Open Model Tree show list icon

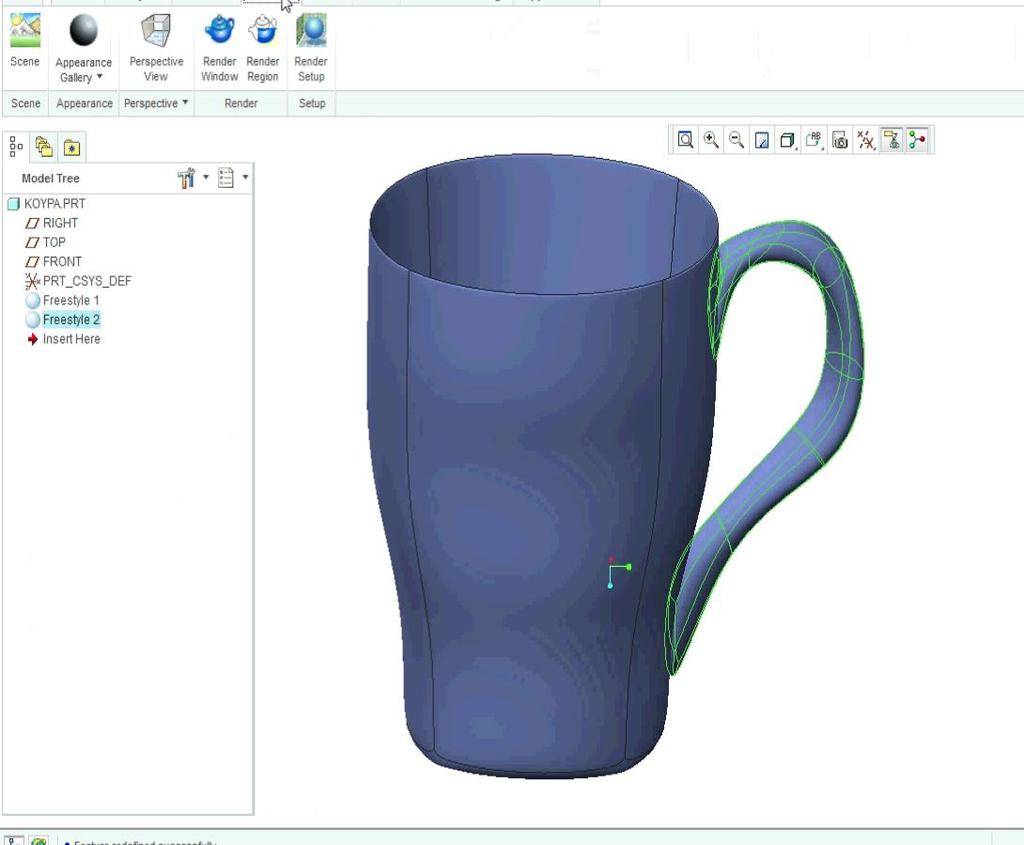point(226,178)
